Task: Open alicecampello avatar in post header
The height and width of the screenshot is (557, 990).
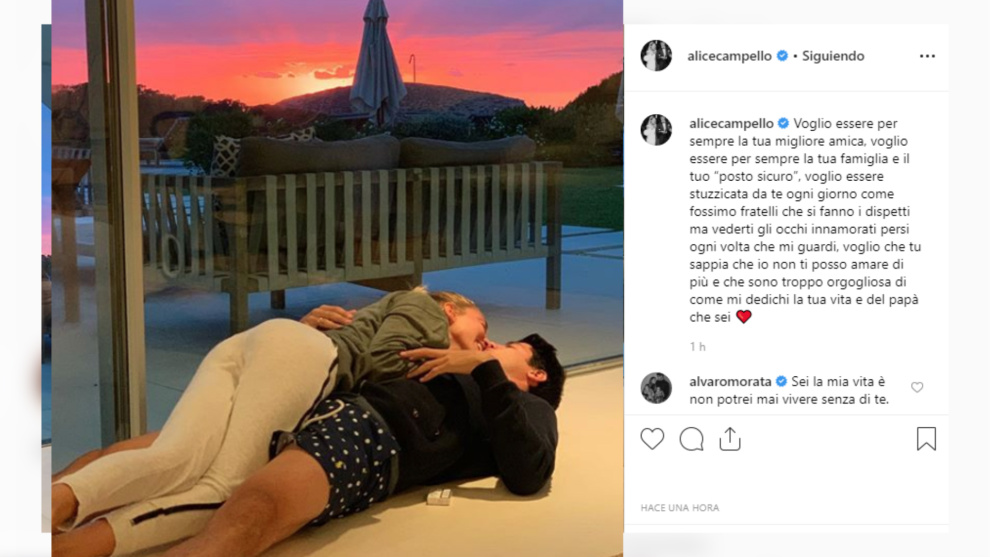Action: pyautogui.click(x=656, y=56)
